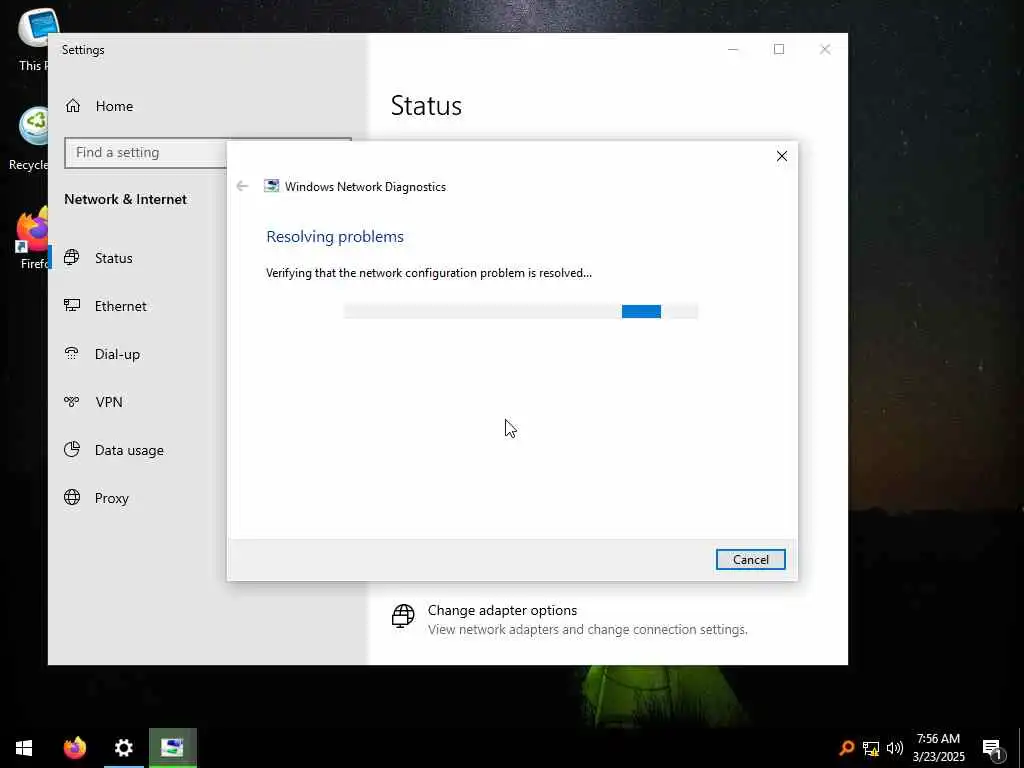Click the Recycle Bin desktop icon
The width and height of the screenshot is (1024, 768).
point(31,137)
